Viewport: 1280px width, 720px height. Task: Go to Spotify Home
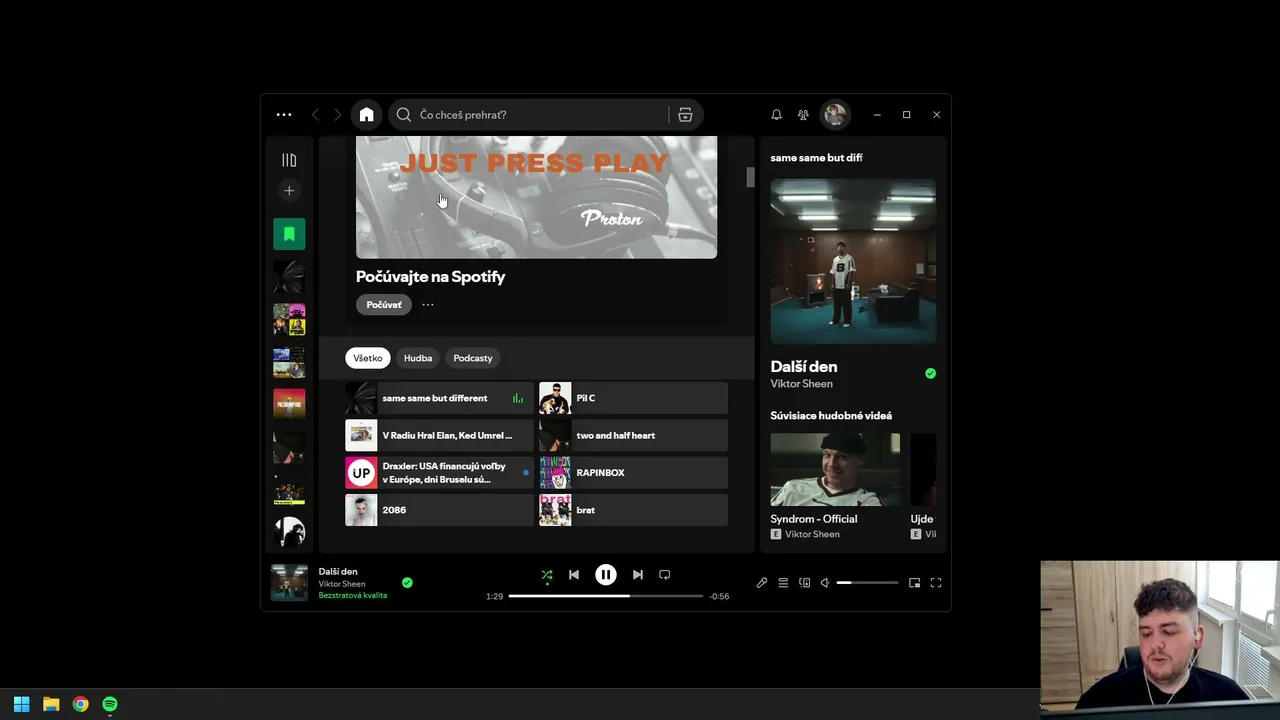367,115
